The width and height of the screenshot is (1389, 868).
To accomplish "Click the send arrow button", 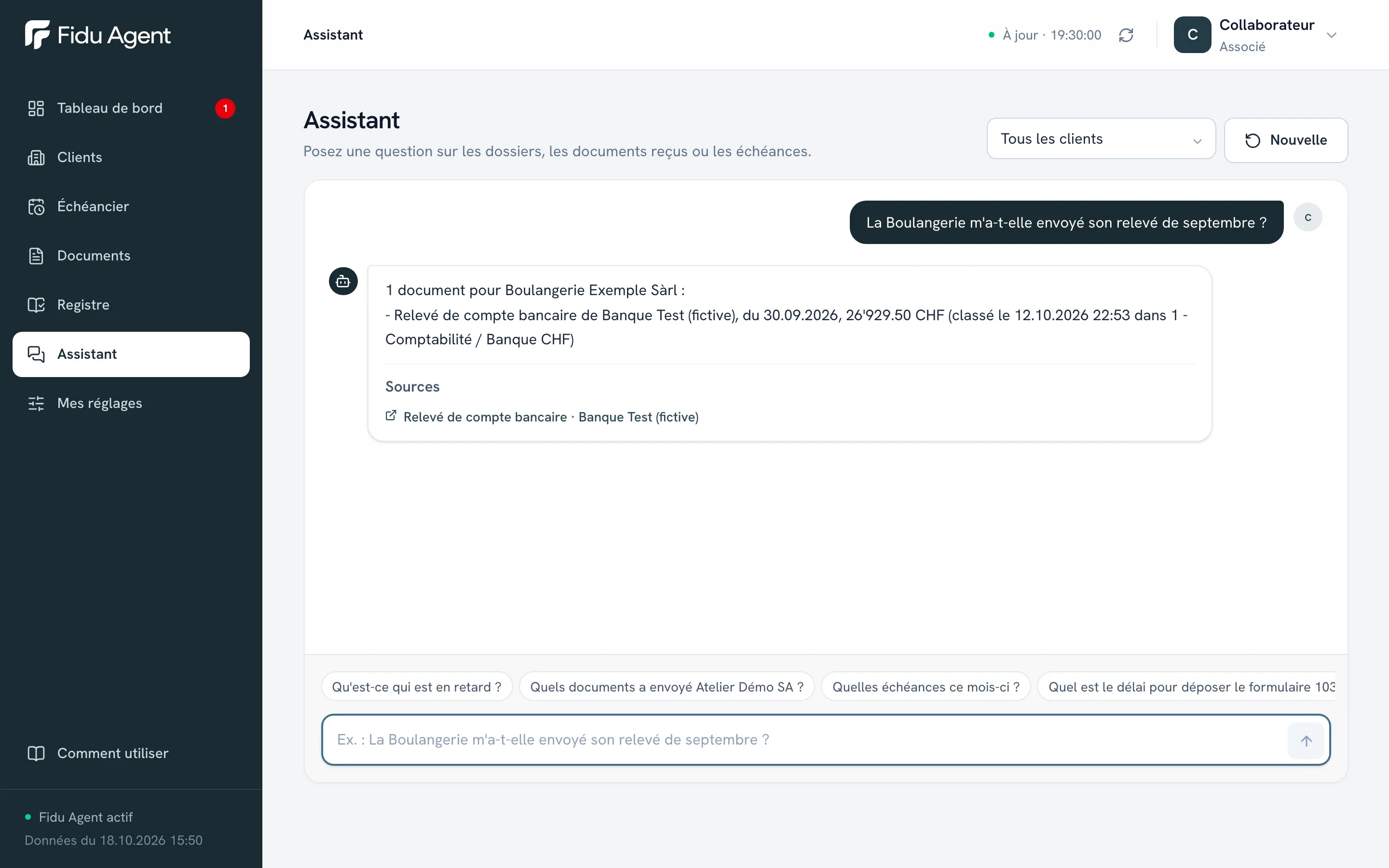I will click(x=1307, y=741).
